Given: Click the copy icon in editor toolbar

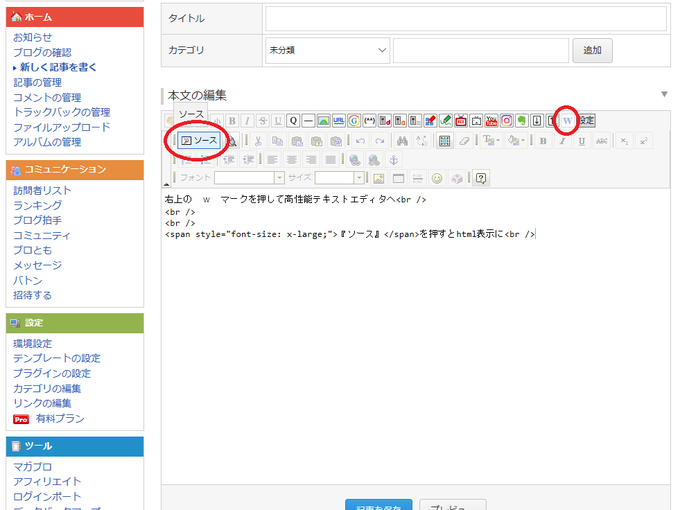Looking at the screenshot, I should click(278, 141).
